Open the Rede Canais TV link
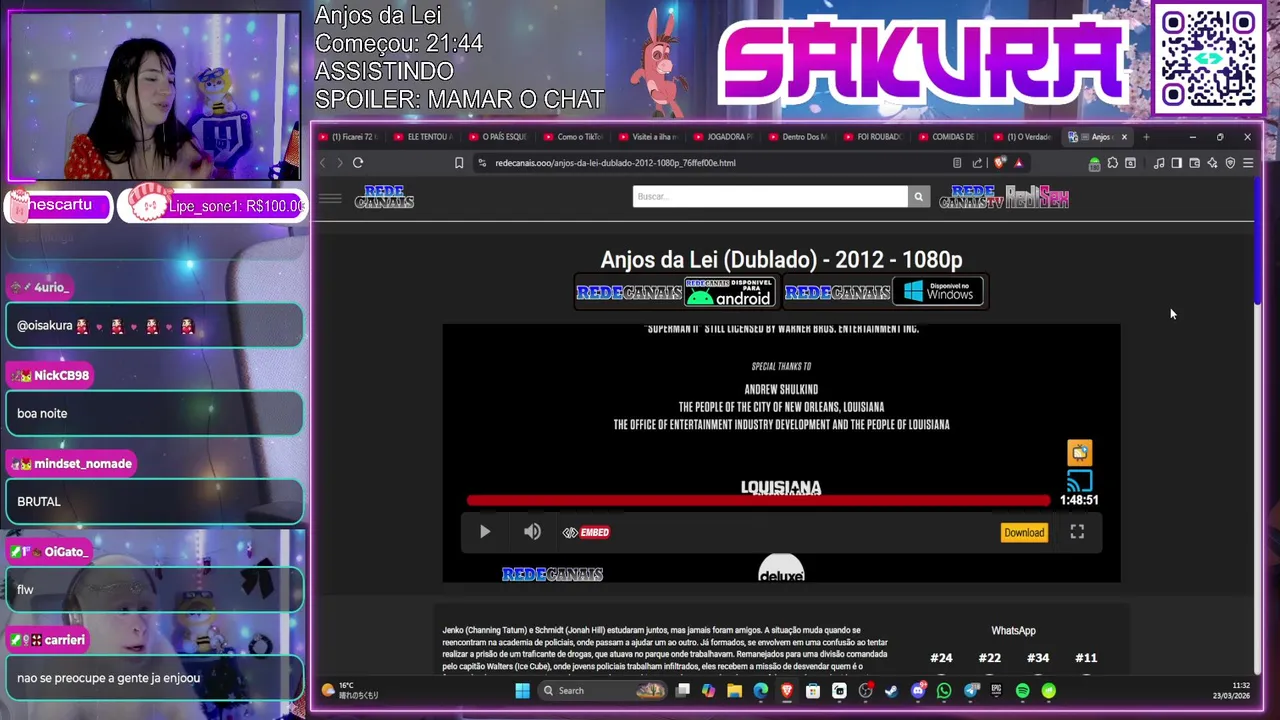Viewport: 1280px width, 720px height. point(971,197)
